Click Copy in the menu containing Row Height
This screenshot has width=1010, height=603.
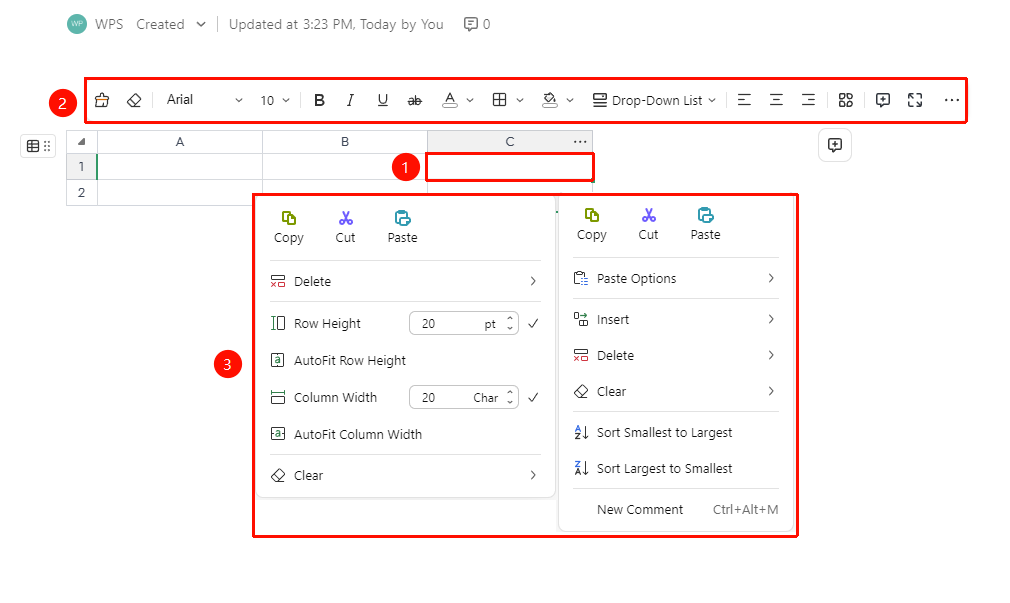tap(289, 227)
